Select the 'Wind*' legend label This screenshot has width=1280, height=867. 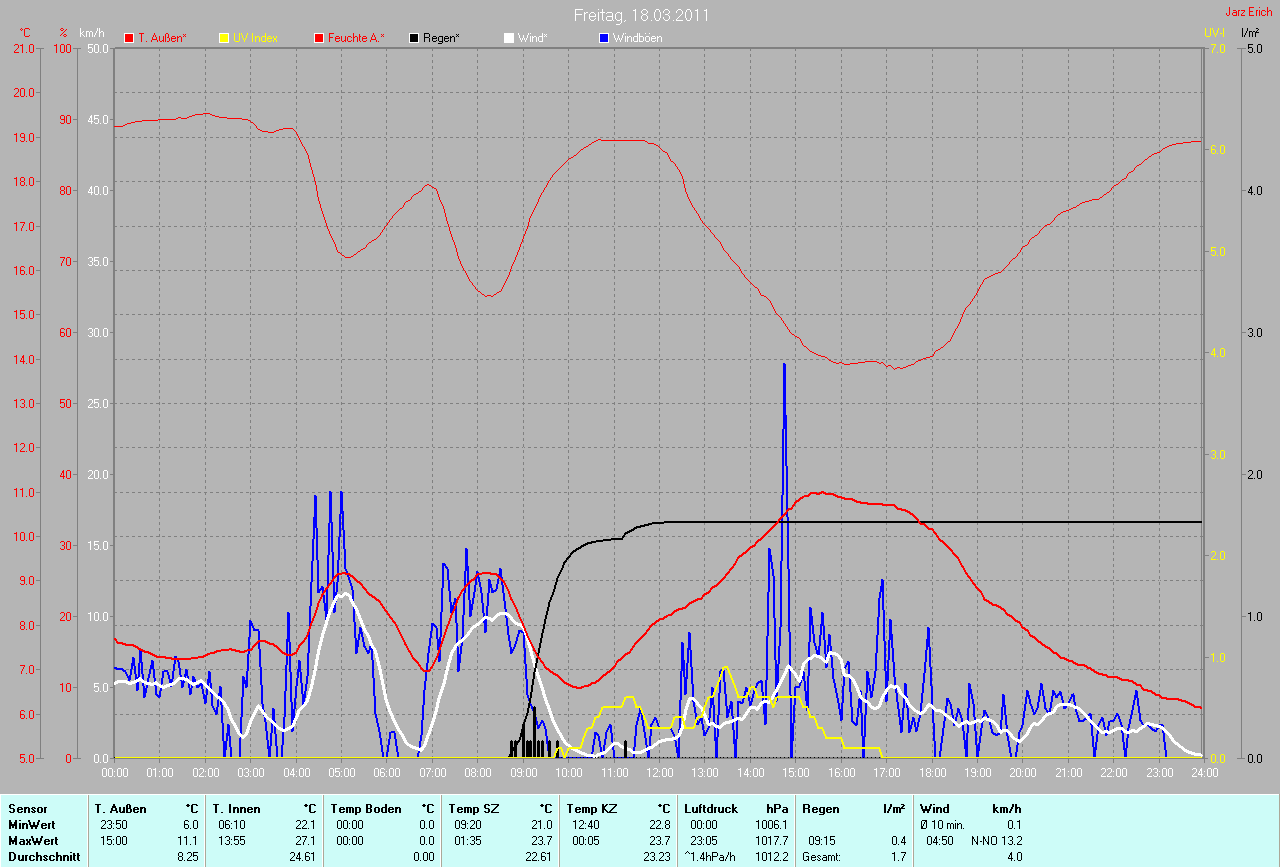532,38
